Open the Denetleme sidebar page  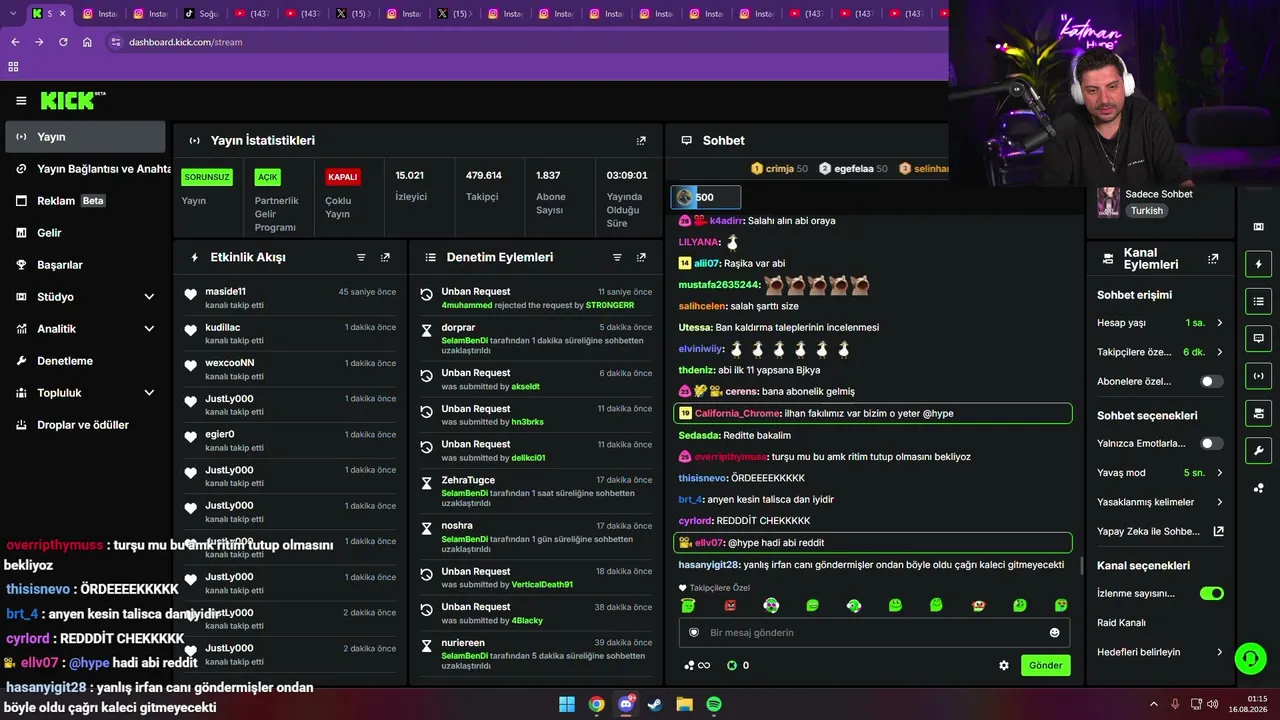point(84,361)
